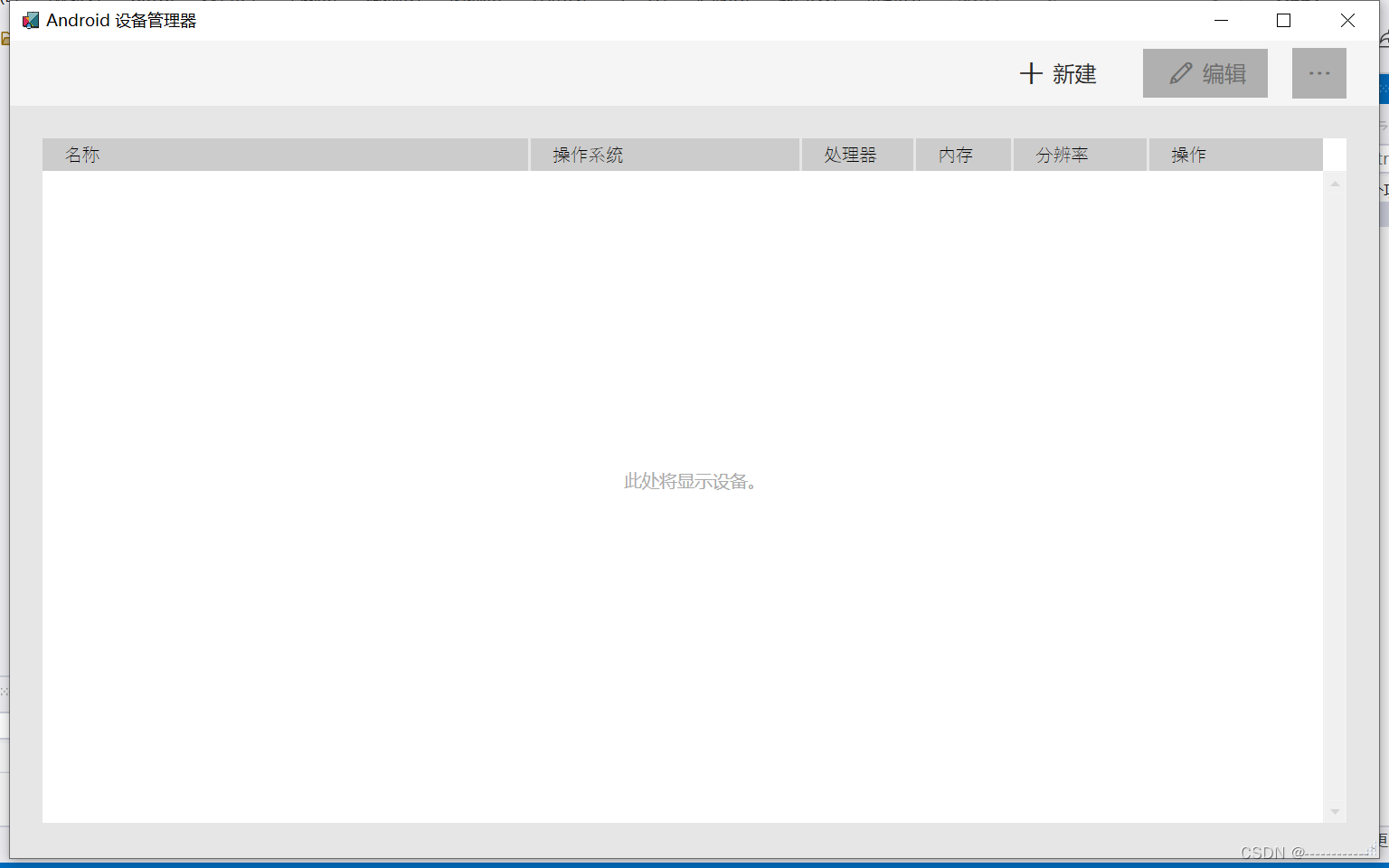Click the Android 设备管理器 title bar icon
Image resolution: width=1389 pixels, height=868 pixels.
(x=31, y=20)
